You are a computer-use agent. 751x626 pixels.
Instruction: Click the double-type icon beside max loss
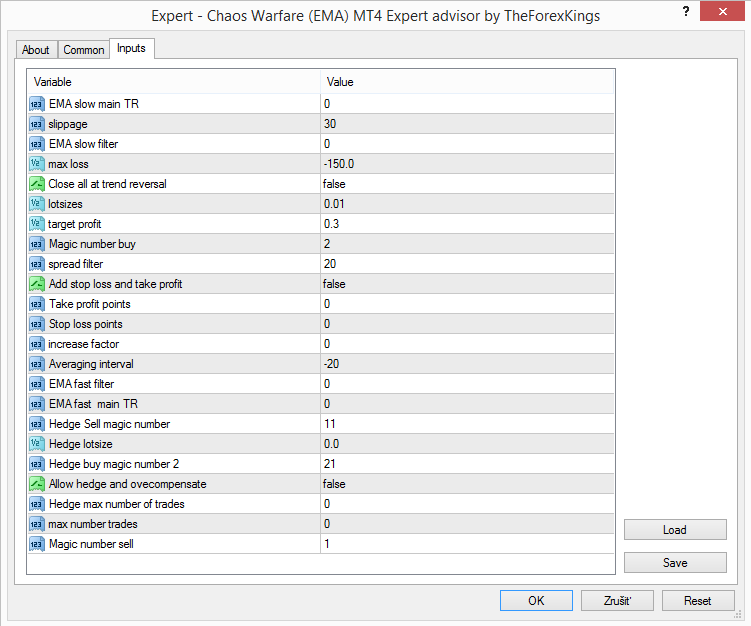point(37,164)
